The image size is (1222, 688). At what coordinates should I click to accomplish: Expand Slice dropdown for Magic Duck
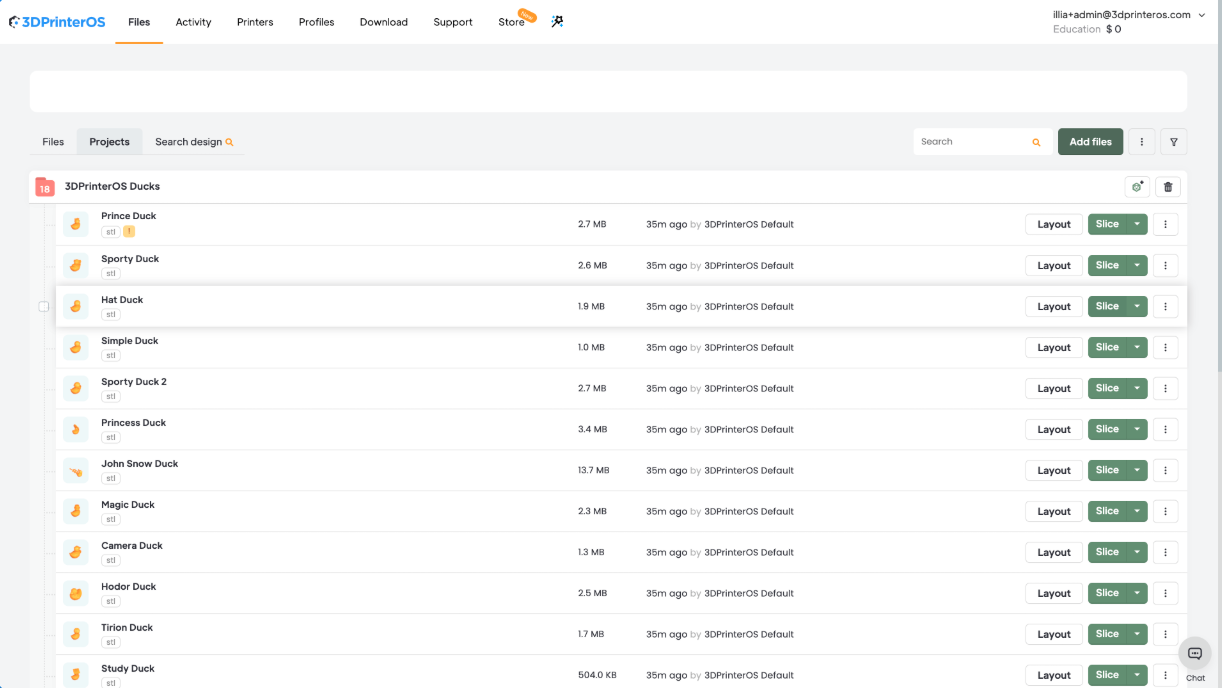coord(1137,511)
